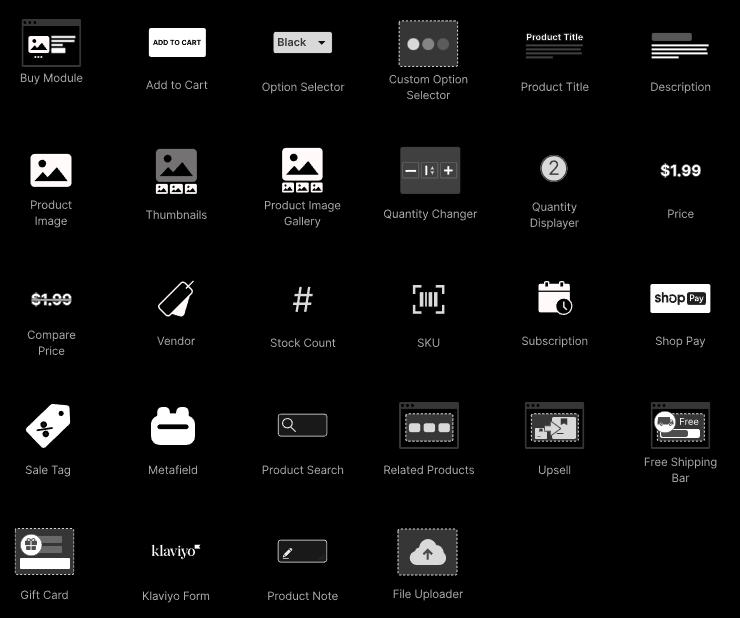Select the Product Image element icon
The height and width of the screenshot is (618, 740).
pos(51,170)
